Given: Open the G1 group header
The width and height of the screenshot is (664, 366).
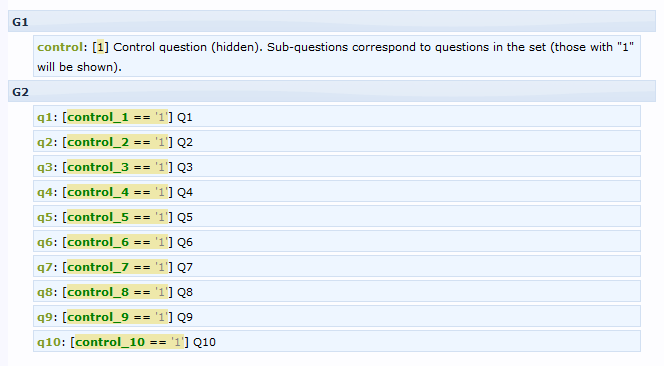Looking at the screenshot, I should coord(332,22).
